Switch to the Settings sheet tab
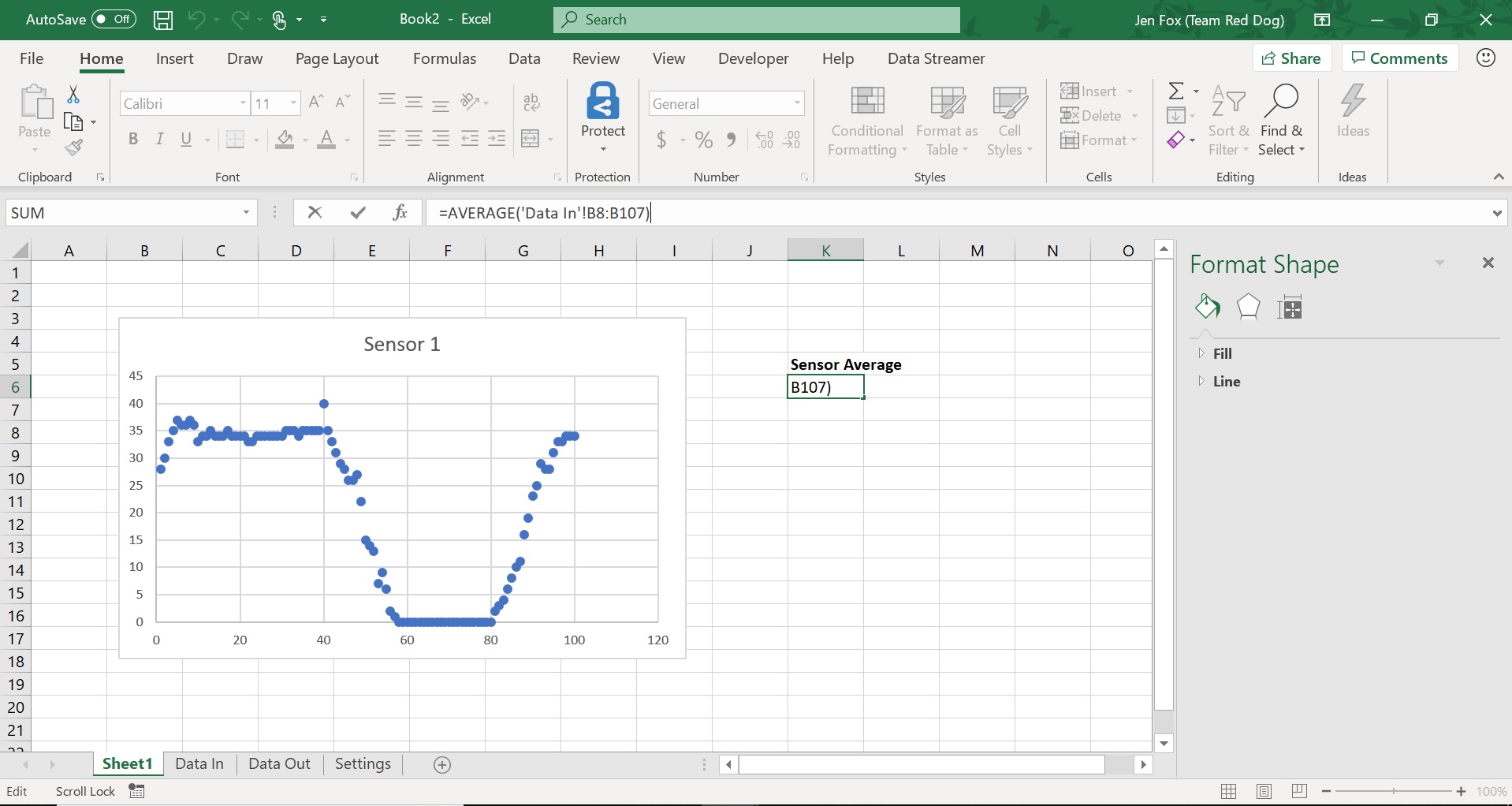The width and height of the screenshot is (1512, 806). pos(363,764)
